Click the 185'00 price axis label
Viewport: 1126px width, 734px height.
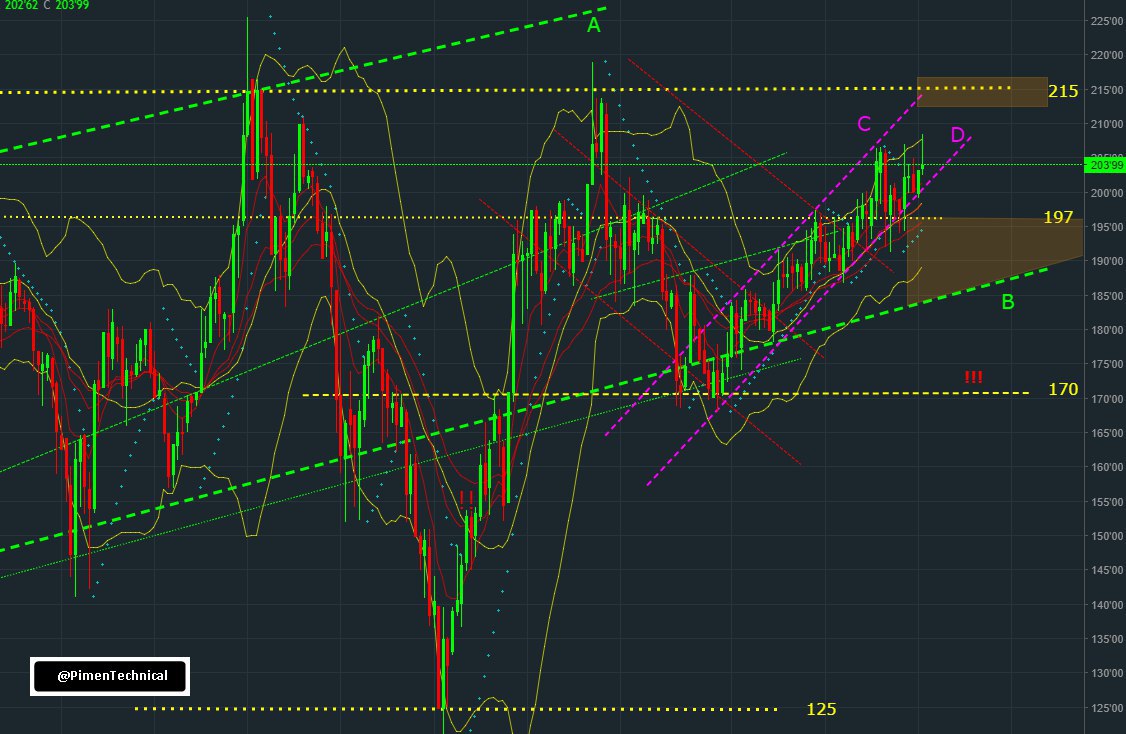coord(1107,296)
